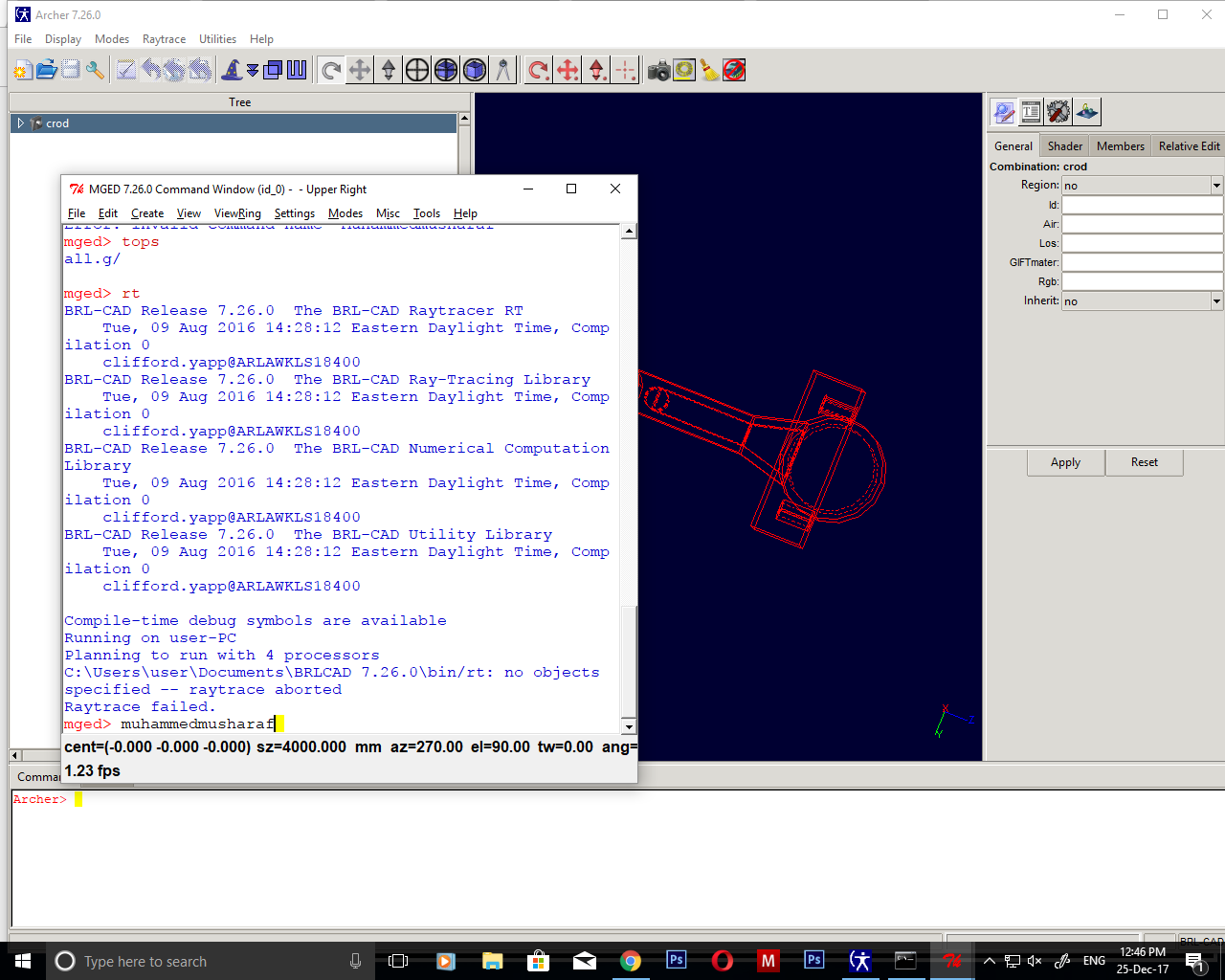
Task: Open Archer's Utilities menu
Action: (217, 39)
